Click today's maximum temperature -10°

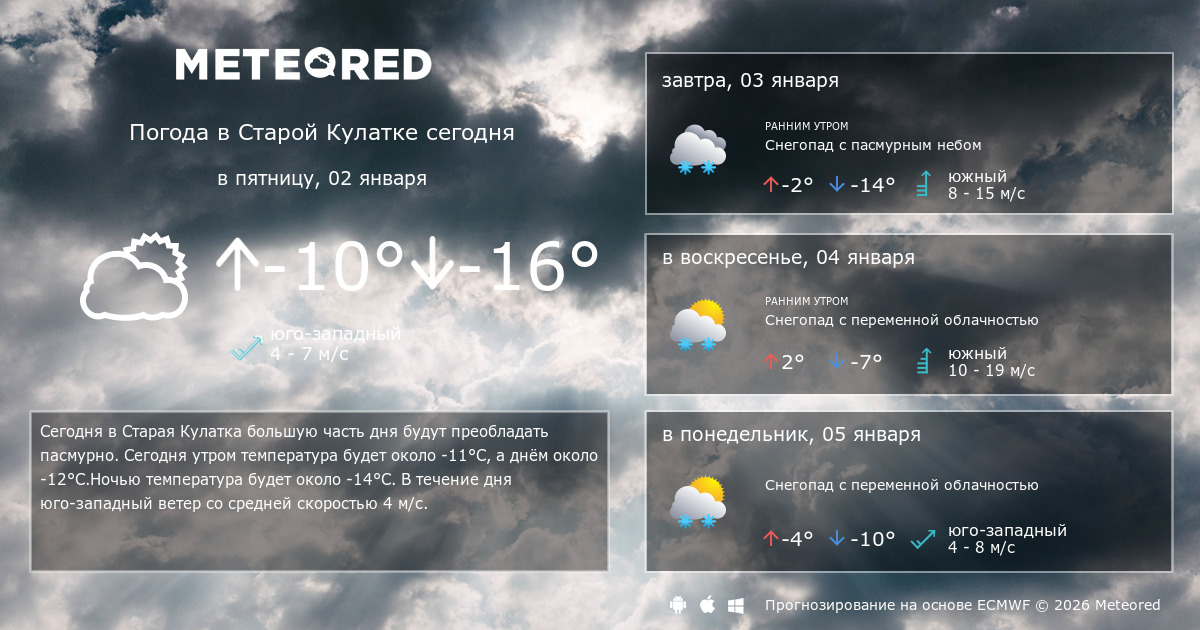(310, 268)
